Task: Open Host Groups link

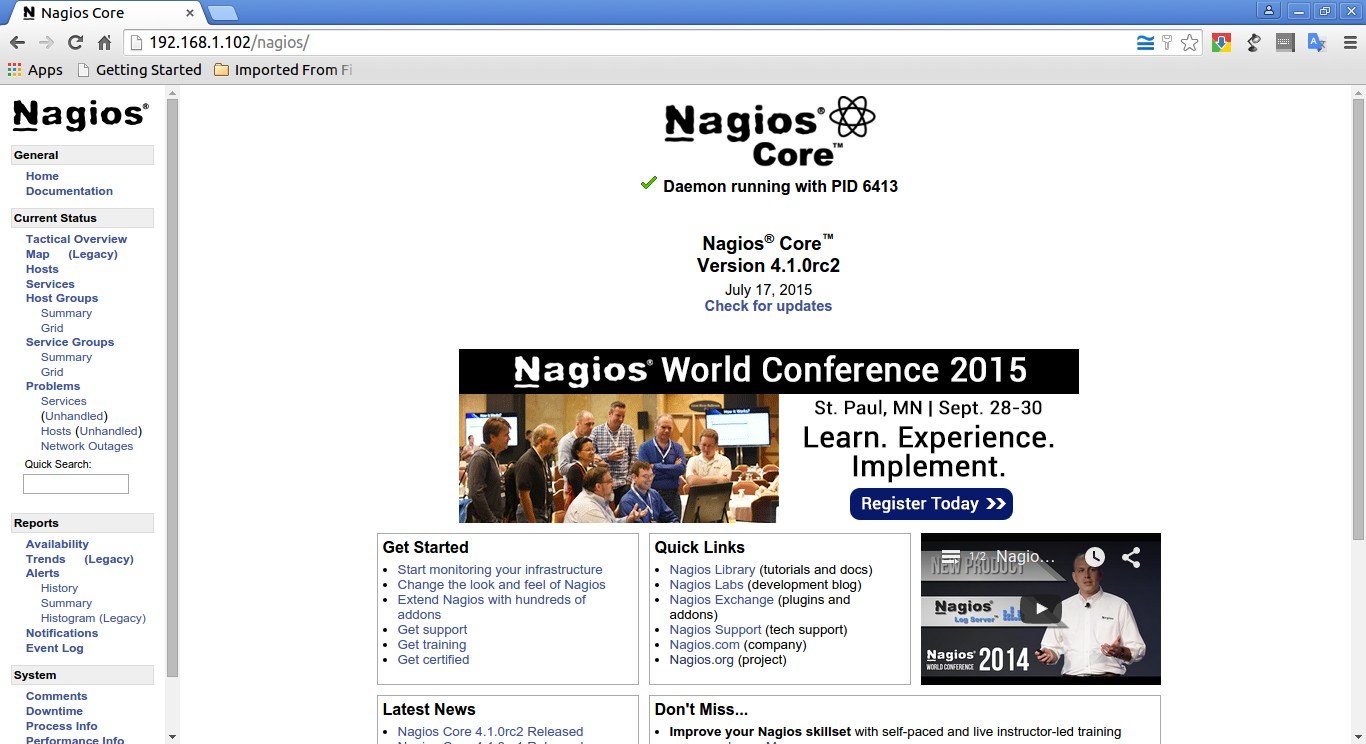Action: pos(62,298)
